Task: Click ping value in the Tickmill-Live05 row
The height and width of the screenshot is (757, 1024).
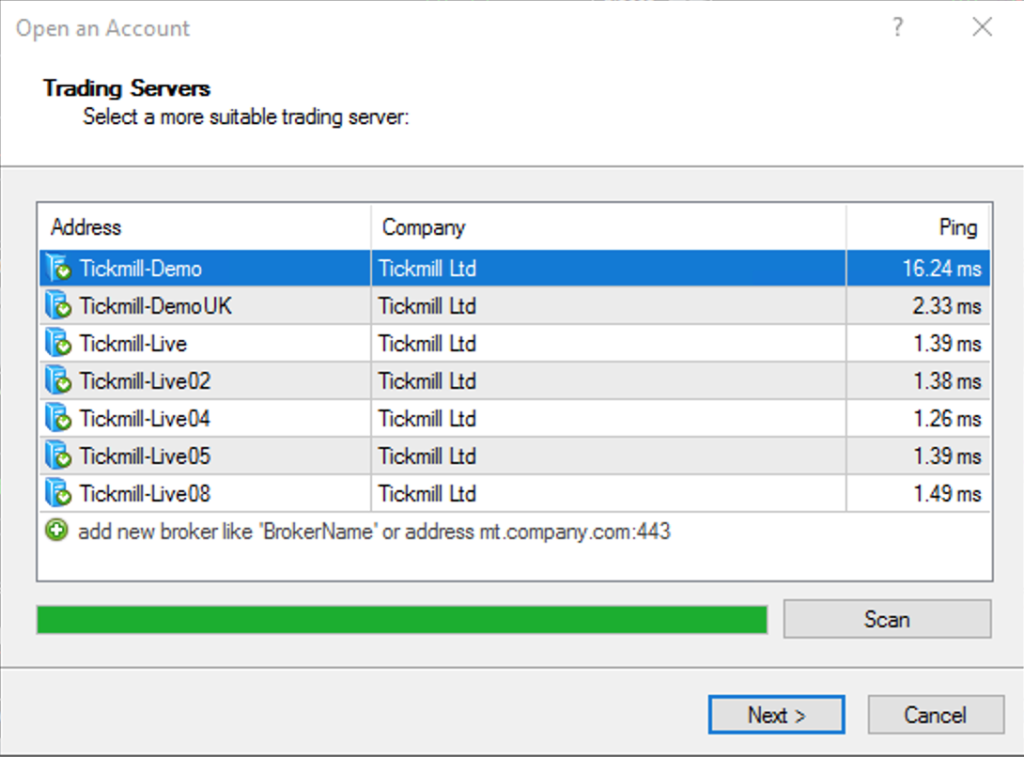Action: [947, 456]
